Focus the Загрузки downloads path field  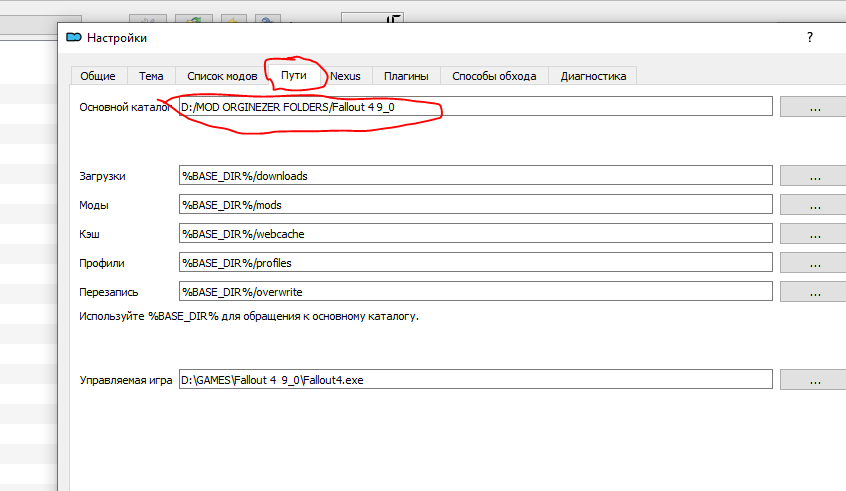475,176
